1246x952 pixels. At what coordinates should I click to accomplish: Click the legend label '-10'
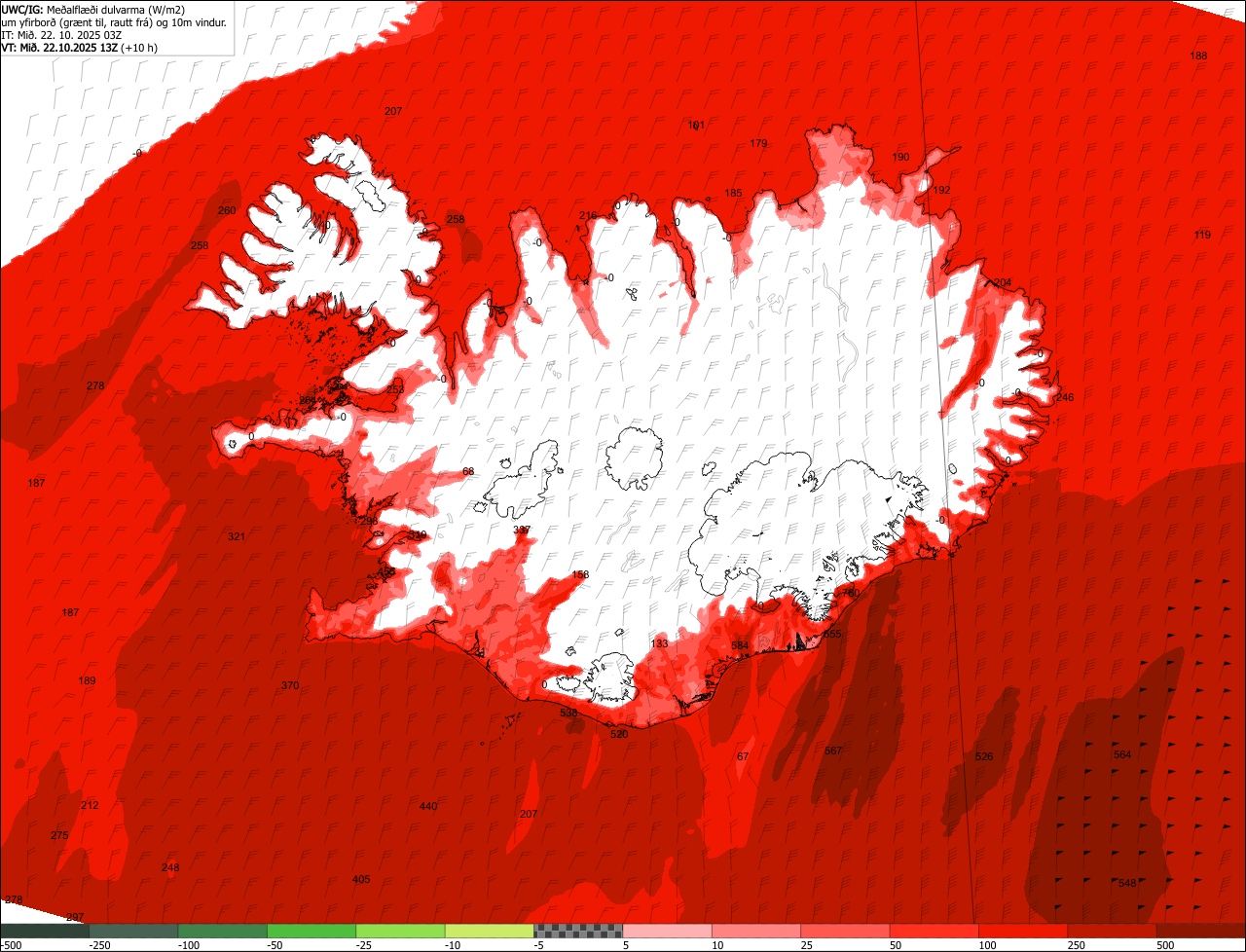454,945
